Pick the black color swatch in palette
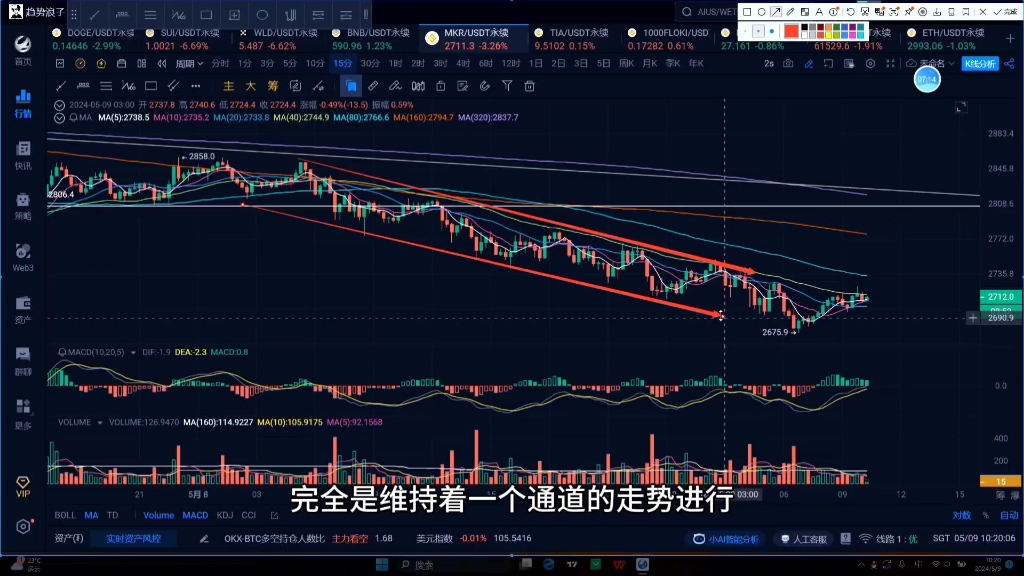The width and height of the screenshot is (1024, 576). point(805,27)
